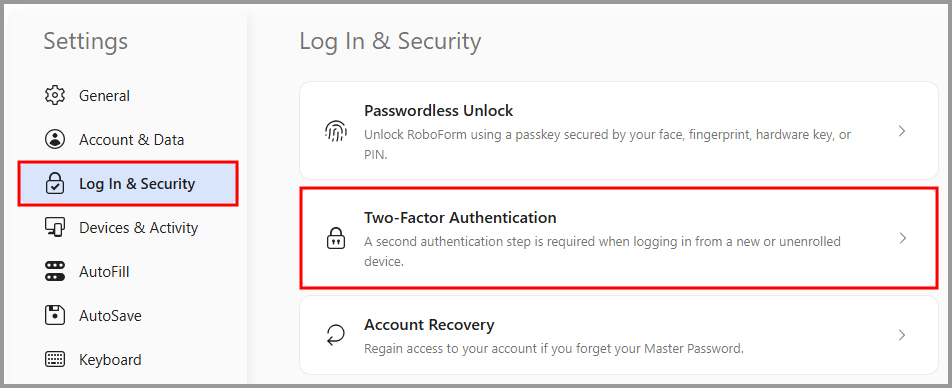This screenshot has height=388, width=952.
Task: Click the fingerprint icon for Passwordless Unlock
Action: pos(336,131)
